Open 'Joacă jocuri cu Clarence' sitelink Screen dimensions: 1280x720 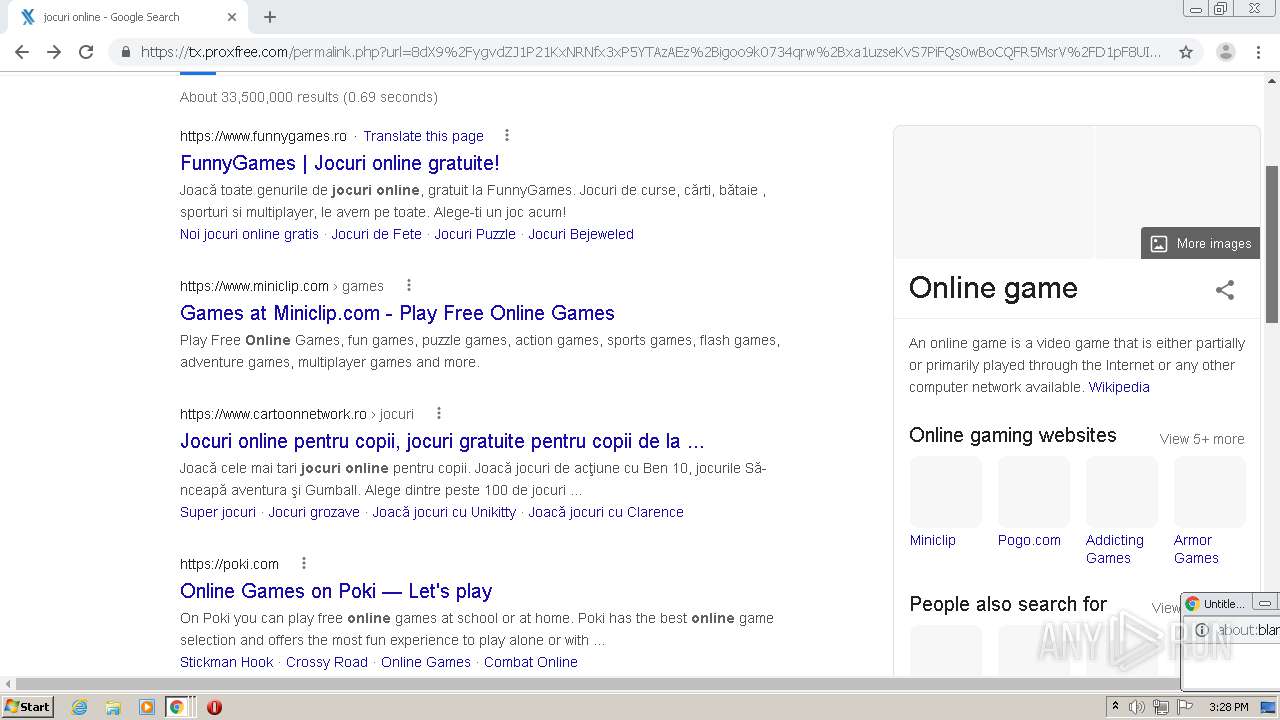[x=606, y=512]
